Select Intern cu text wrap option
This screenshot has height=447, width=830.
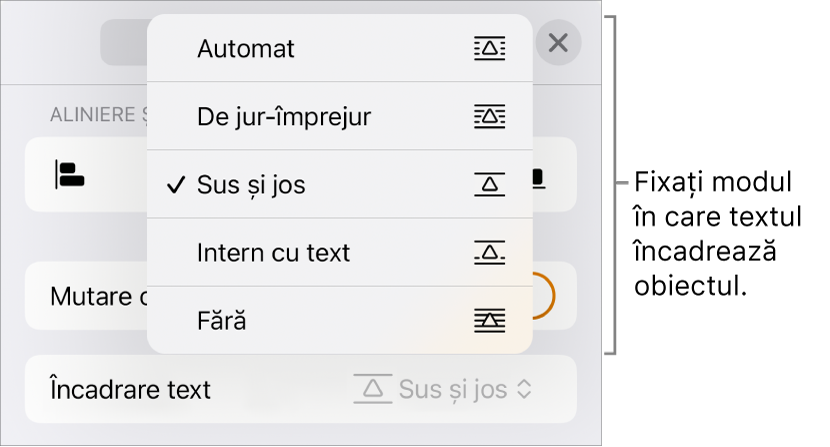tap(339, 252)
